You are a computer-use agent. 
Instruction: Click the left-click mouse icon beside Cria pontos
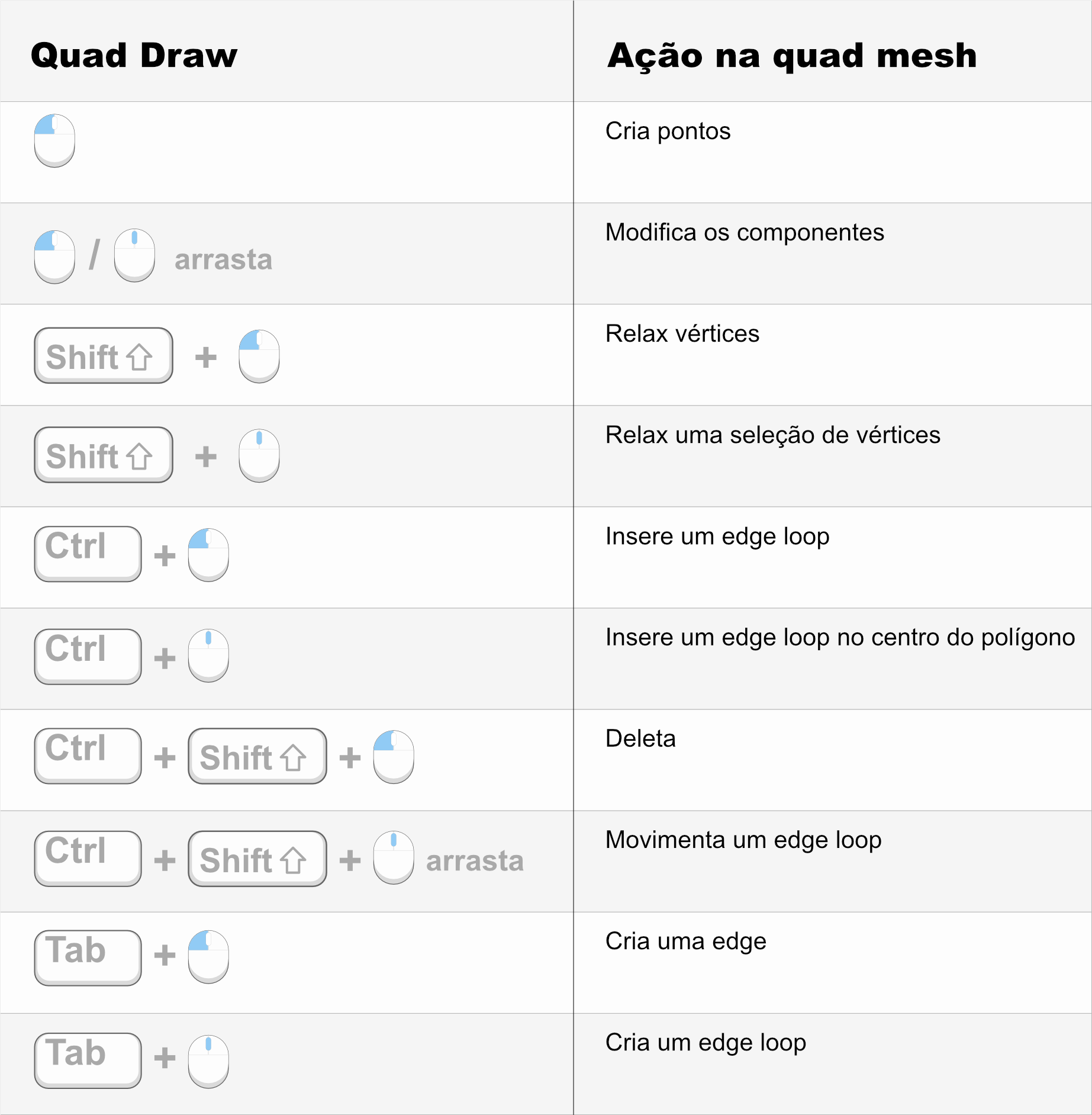(54, 140)
